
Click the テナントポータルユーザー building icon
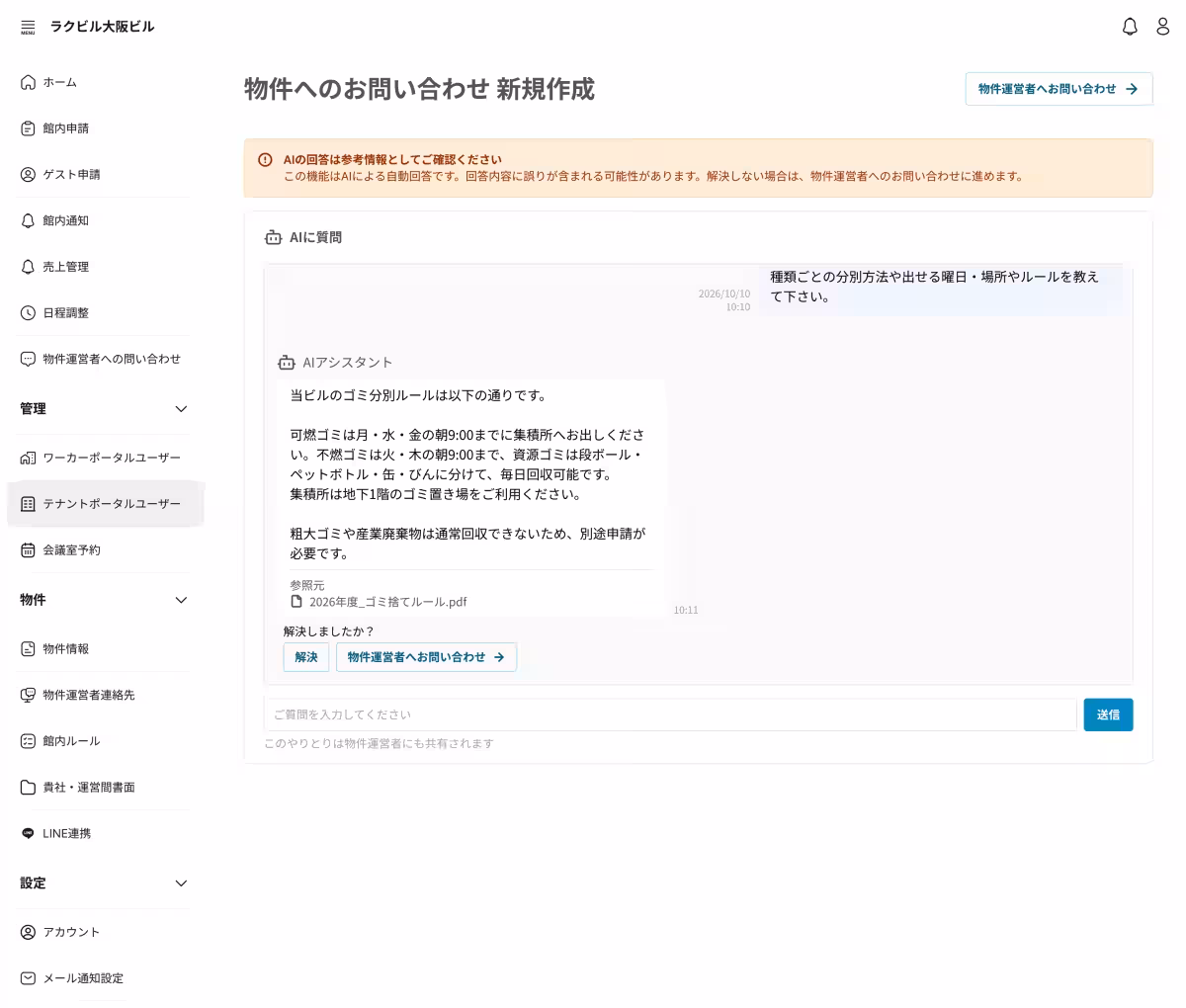[x=28, y=504]
